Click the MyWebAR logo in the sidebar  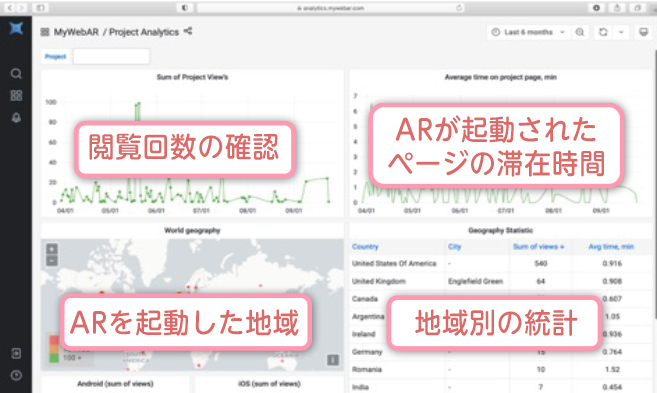click(16, 28)
